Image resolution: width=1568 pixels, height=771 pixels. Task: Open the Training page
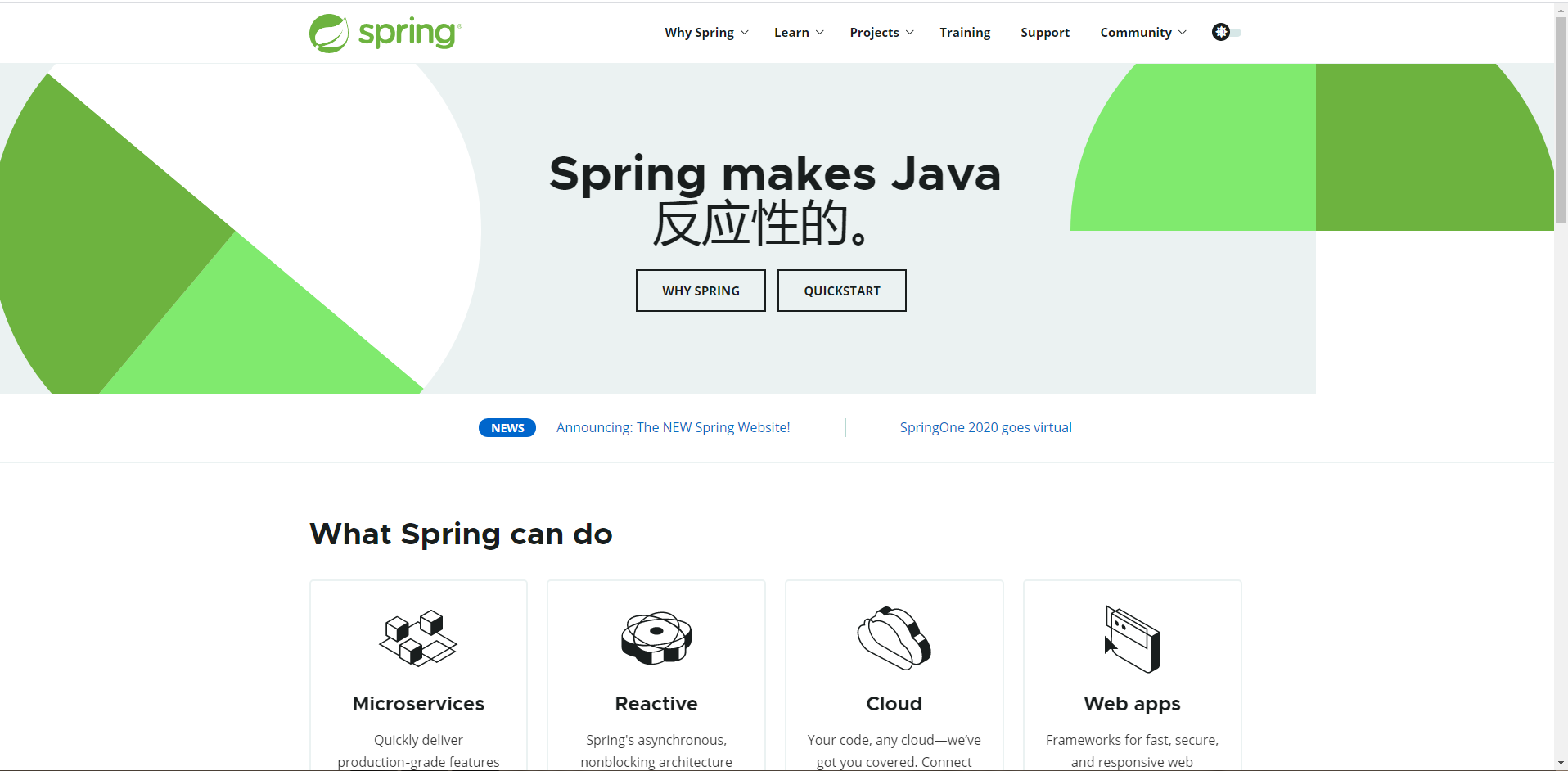coord(965,33)
